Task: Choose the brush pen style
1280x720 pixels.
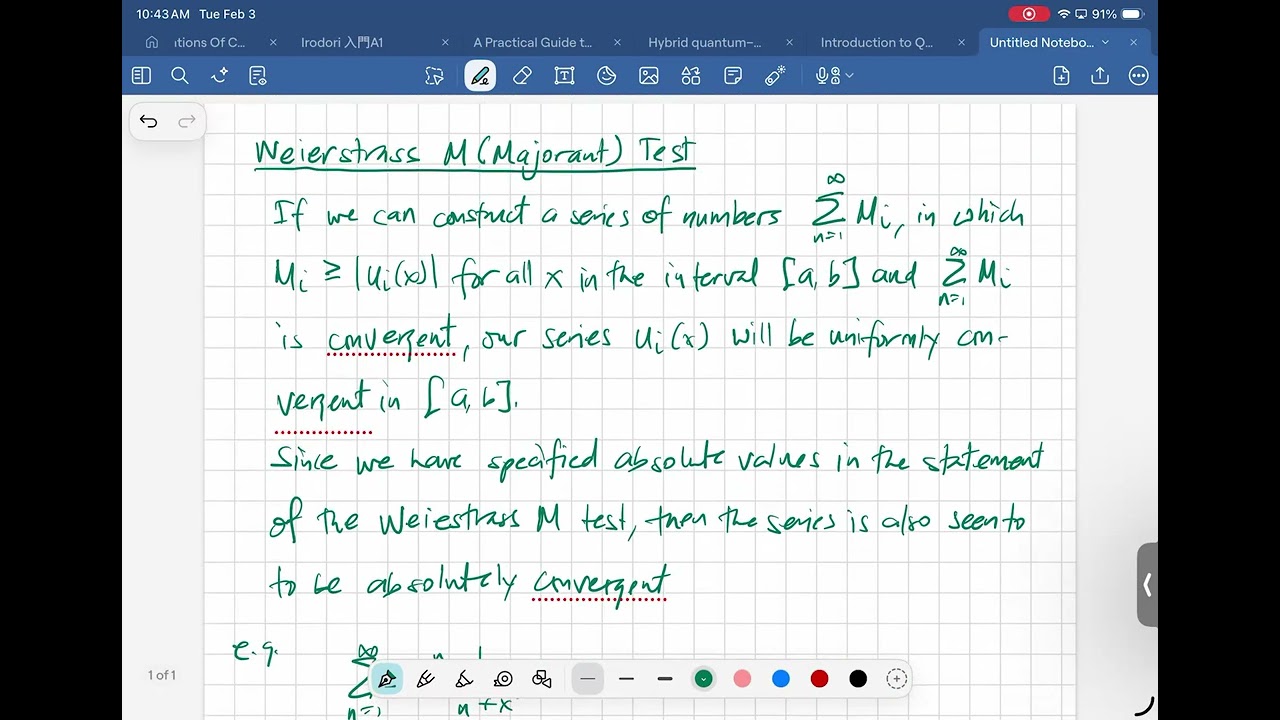Action: (x=464, y=680)
